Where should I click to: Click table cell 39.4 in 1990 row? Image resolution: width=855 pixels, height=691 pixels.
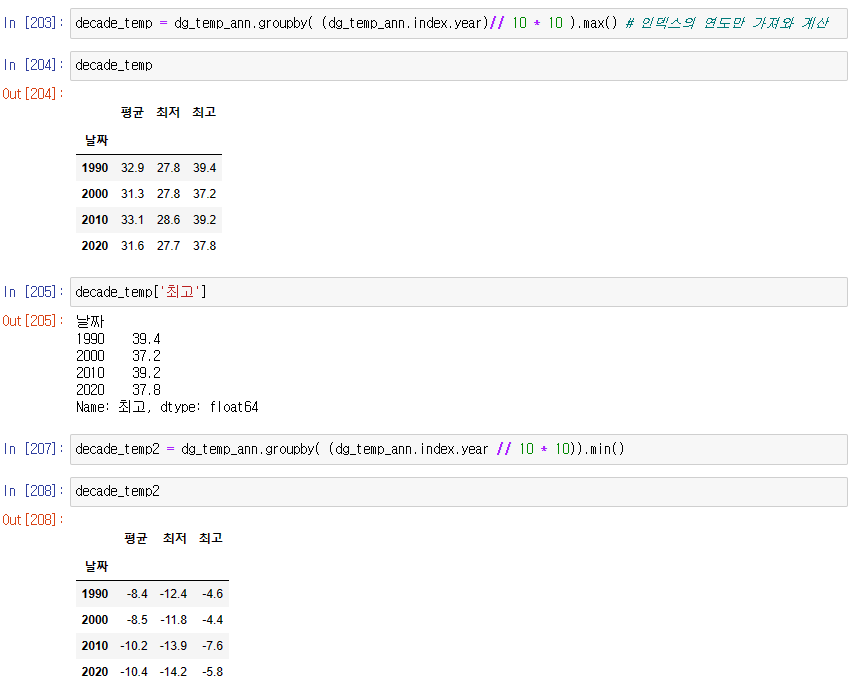204,168
